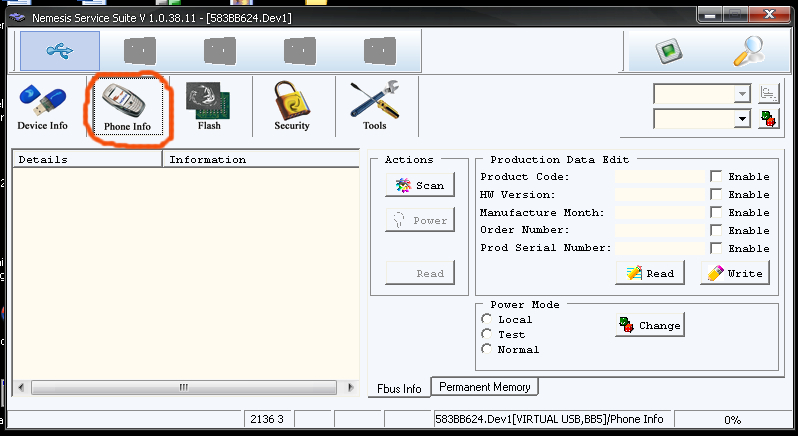Minimize the Nemesis Service Suite window
Viewport: 798px width, 436px height.
pyautogui.click(x=710, y=15)
